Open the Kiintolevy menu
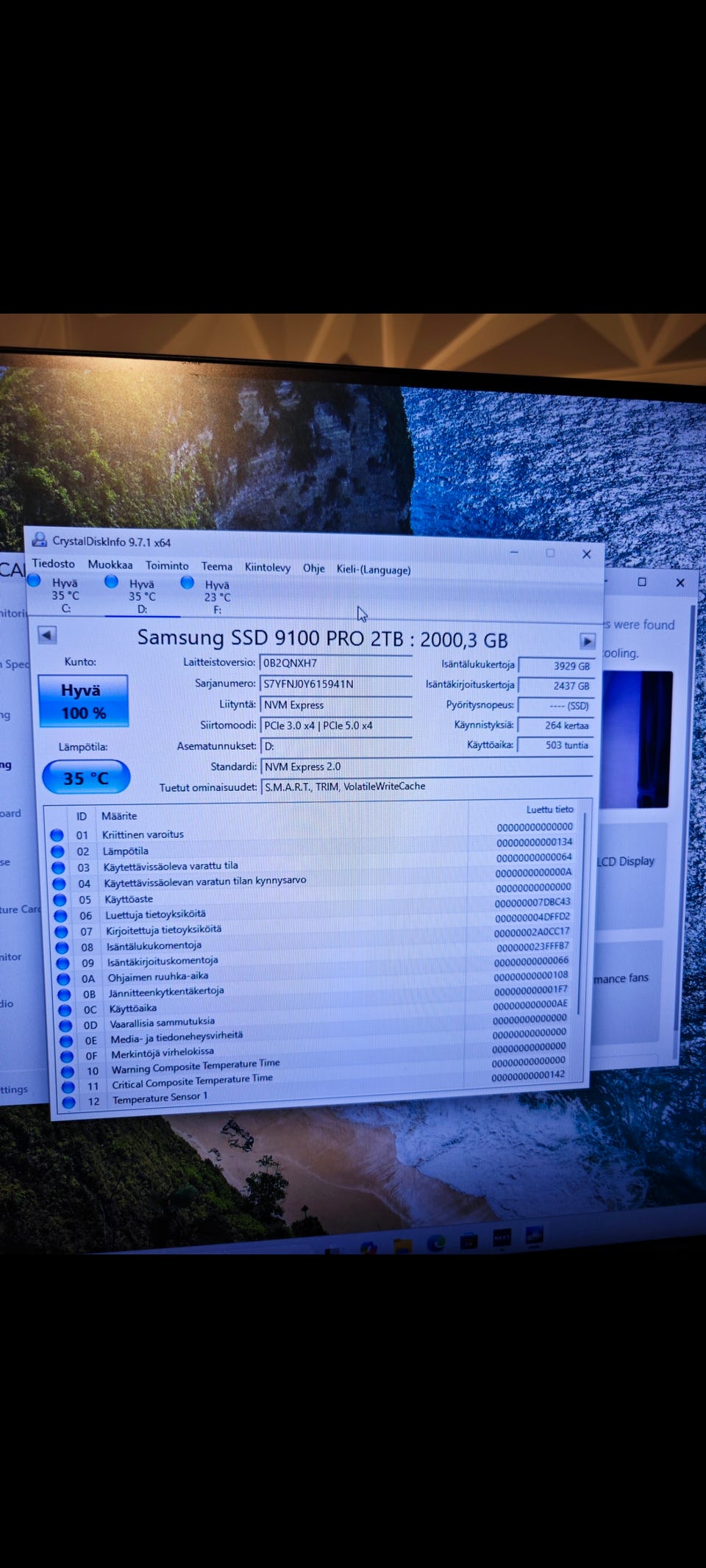Screen dimensions: 706x1568 [x=268, y=568]
